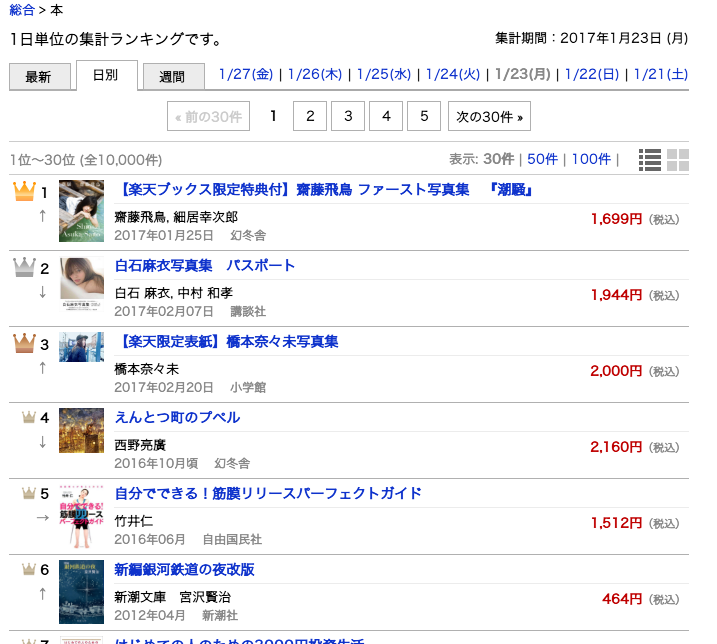
Task: Click the gold crown rank 1 icon
Action: tap(24, 191)
